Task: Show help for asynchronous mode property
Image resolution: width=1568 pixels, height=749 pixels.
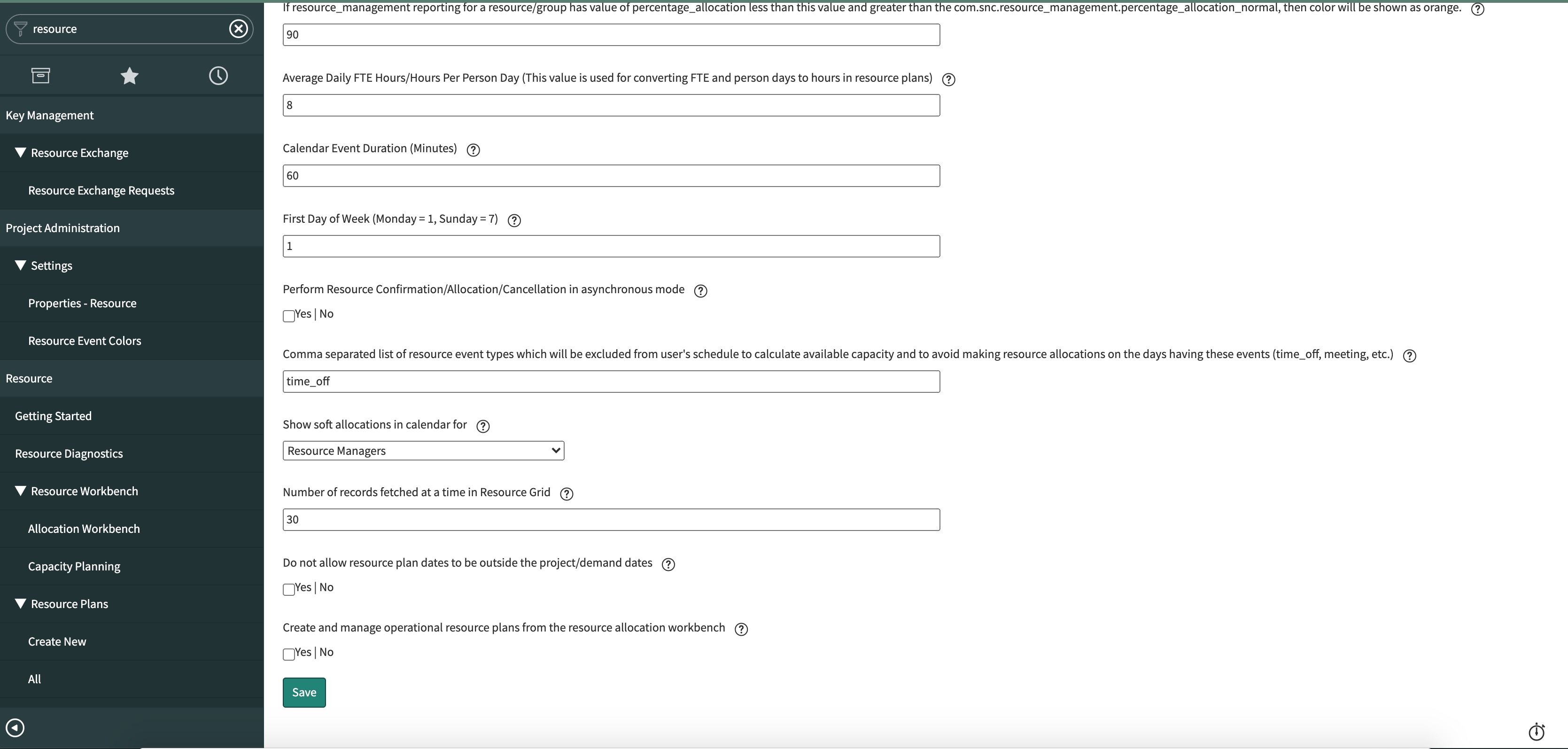Action: click(700, 291)
